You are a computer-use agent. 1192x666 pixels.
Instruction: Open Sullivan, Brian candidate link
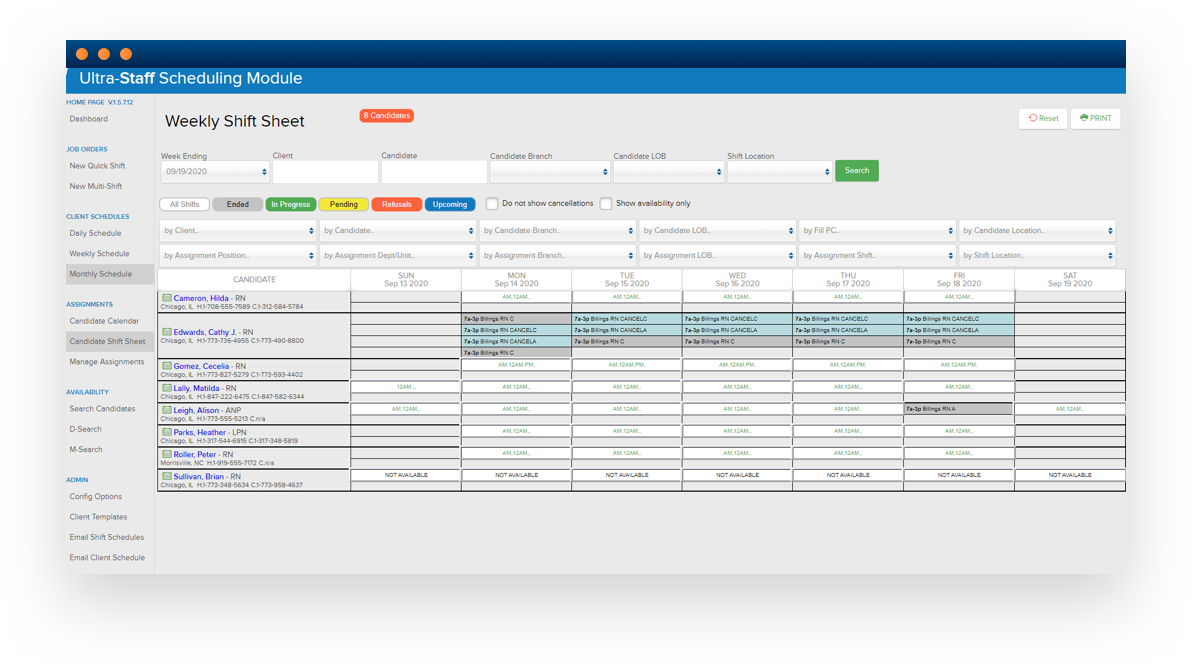point(198,477)
